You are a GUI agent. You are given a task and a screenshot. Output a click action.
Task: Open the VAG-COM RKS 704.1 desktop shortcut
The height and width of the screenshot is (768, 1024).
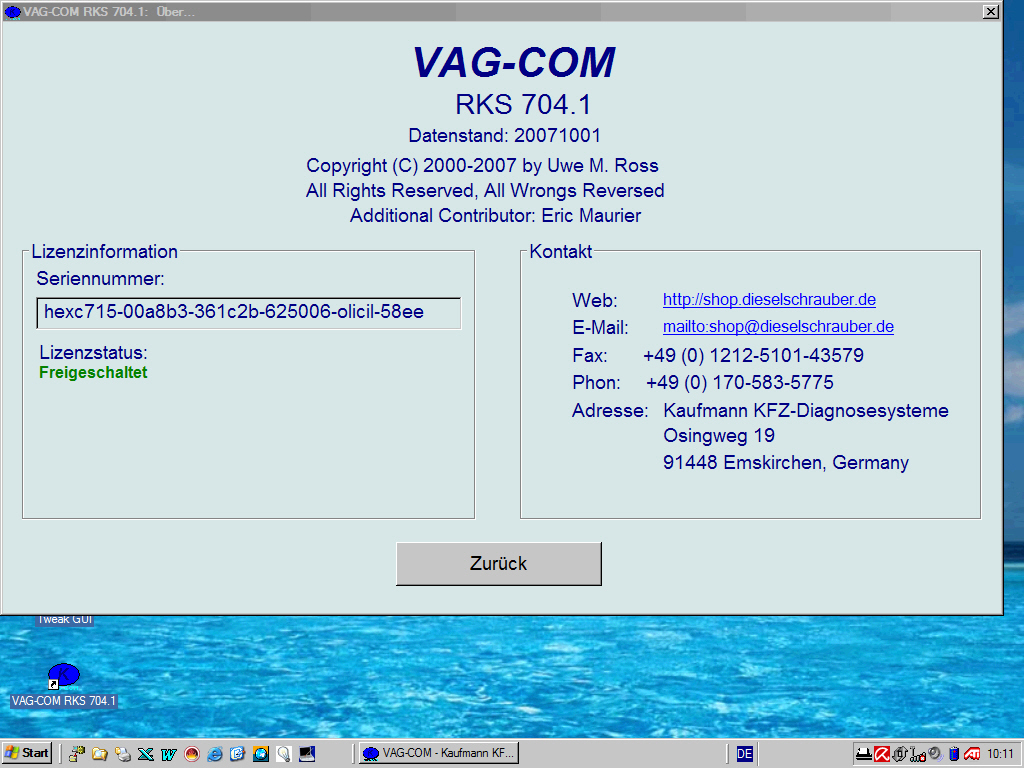pyautogui.click(x=63, y=686)
